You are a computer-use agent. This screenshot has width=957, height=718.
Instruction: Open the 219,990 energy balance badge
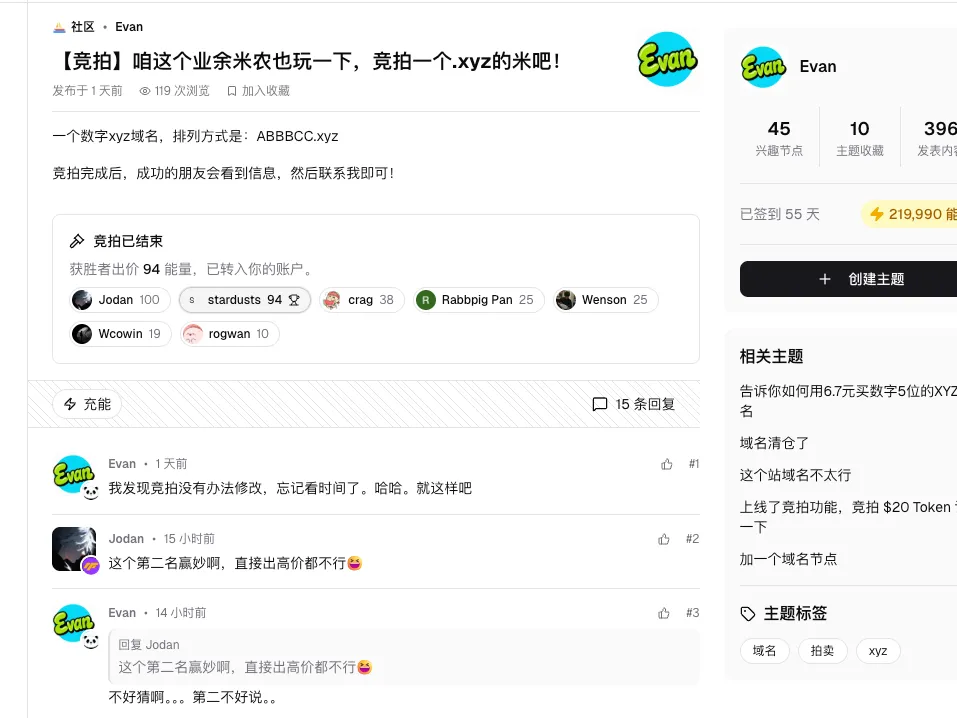point(910,214)
